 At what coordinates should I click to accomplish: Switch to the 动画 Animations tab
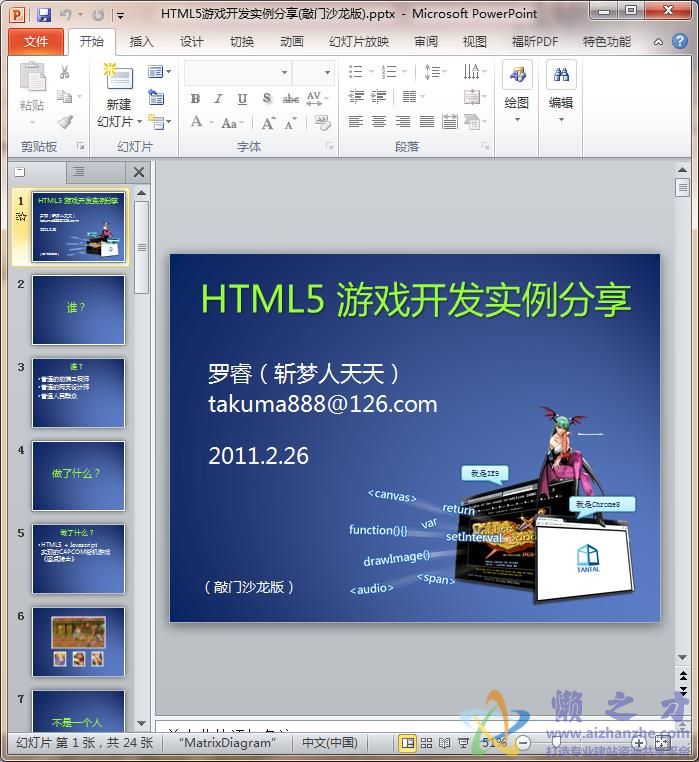292,42
